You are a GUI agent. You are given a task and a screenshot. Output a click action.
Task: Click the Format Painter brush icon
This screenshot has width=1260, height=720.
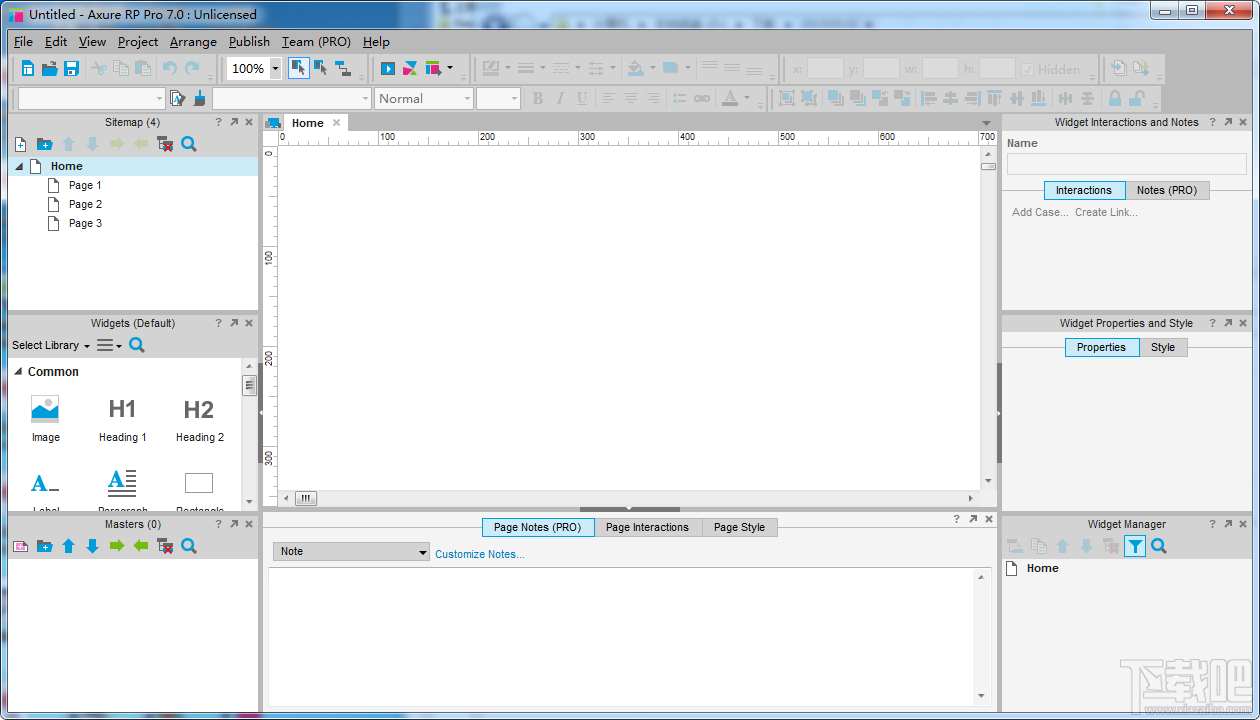tap(199, 98)
